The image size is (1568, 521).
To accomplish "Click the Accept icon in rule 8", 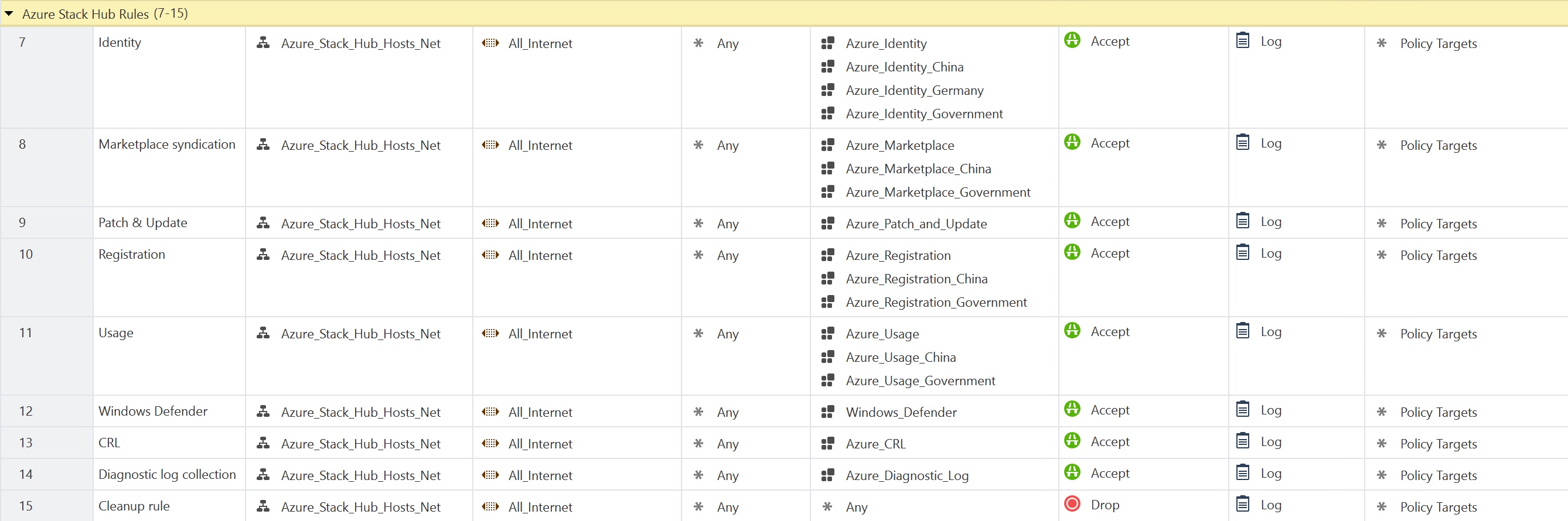I will pyautogui.click(x=1072, y=143).
